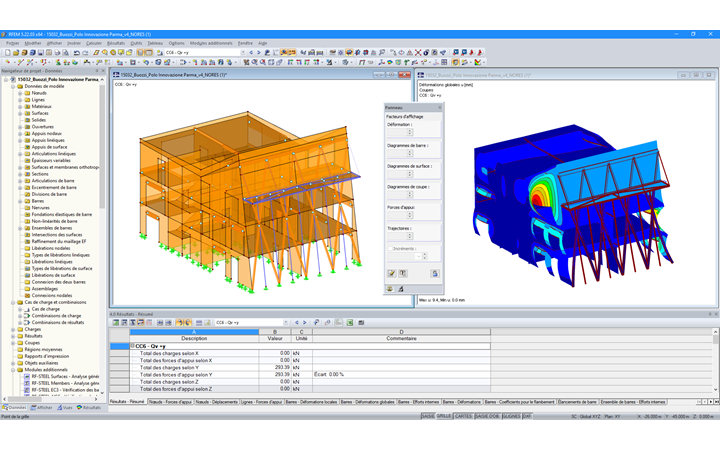The image size is (720, 450).
Task: Open the Calculer menu
Action: 94,43
